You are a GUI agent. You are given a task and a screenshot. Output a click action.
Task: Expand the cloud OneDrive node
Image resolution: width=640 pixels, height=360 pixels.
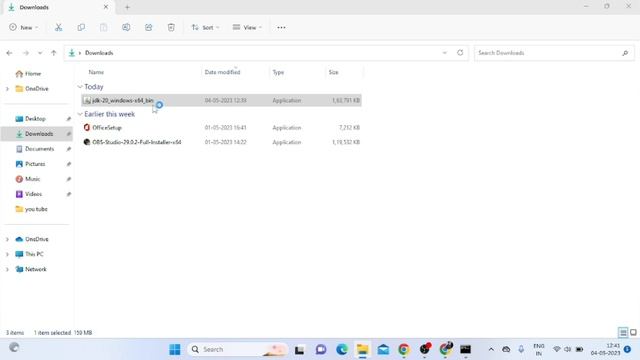pyautogui.click(x=7, y=239)
